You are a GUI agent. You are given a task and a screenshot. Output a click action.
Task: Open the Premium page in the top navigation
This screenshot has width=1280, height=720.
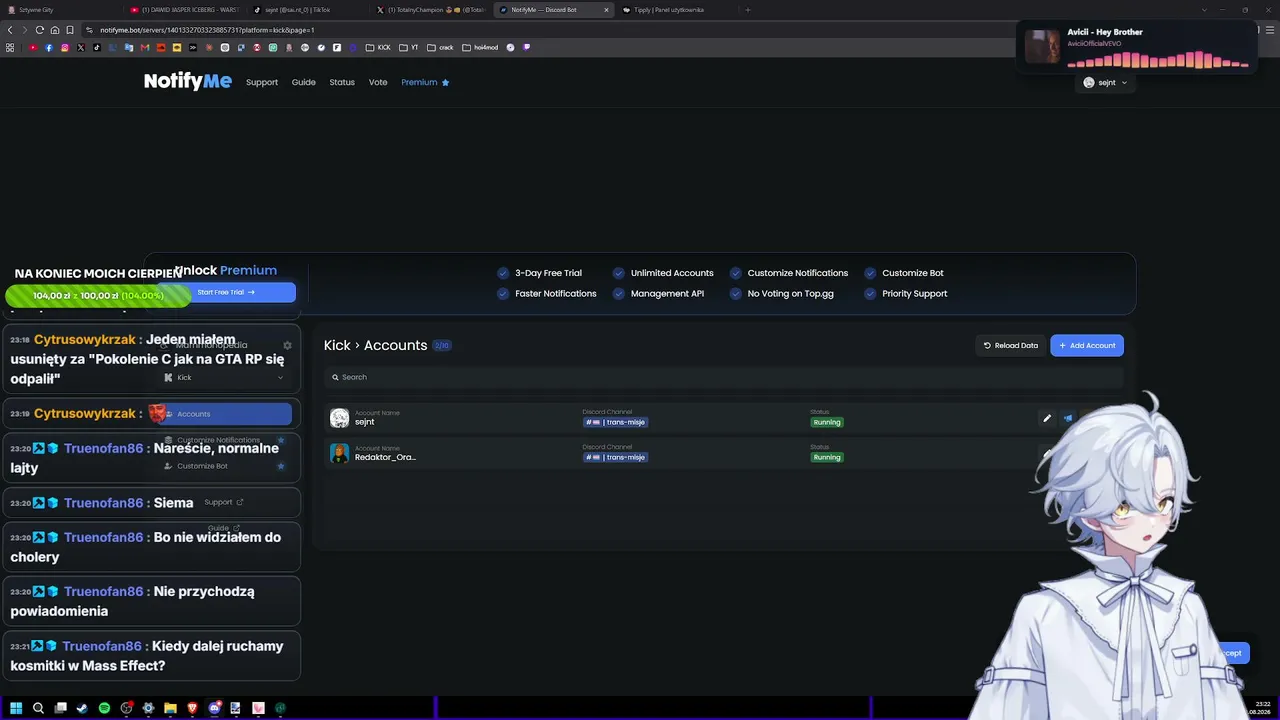point(425,82)
